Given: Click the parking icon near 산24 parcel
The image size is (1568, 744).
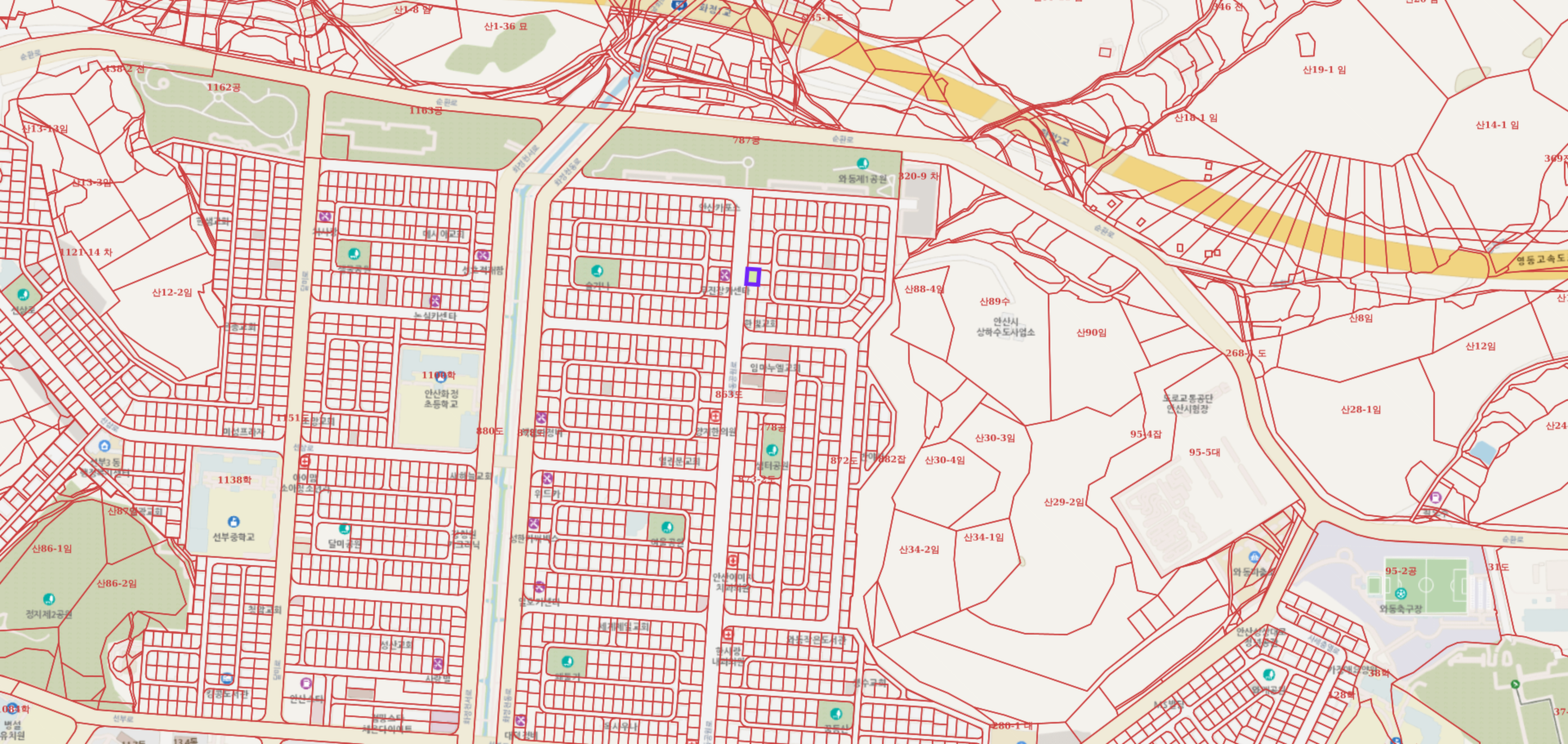Looking at the screenshot, I should point(1435,497).
